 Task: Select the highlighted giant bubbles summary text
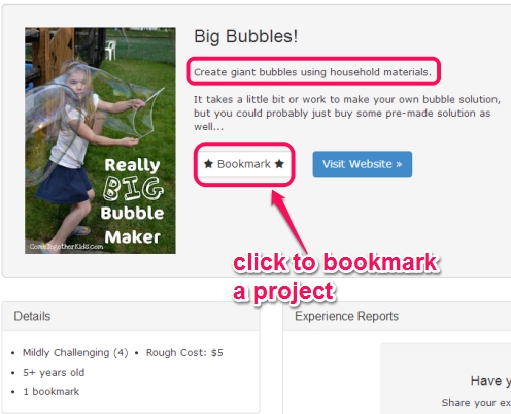pos(313,72)
